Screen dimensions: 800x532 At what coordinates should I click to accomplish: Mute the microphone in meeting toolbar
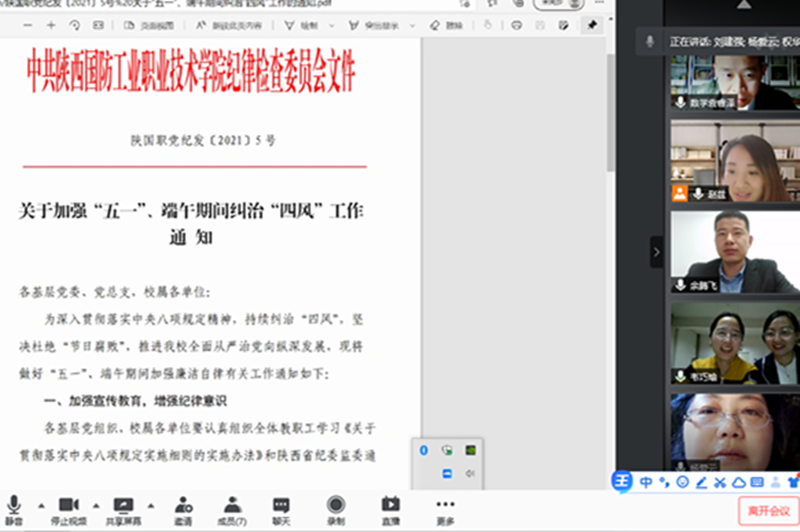pyautogui.click(x=14, y=507)
